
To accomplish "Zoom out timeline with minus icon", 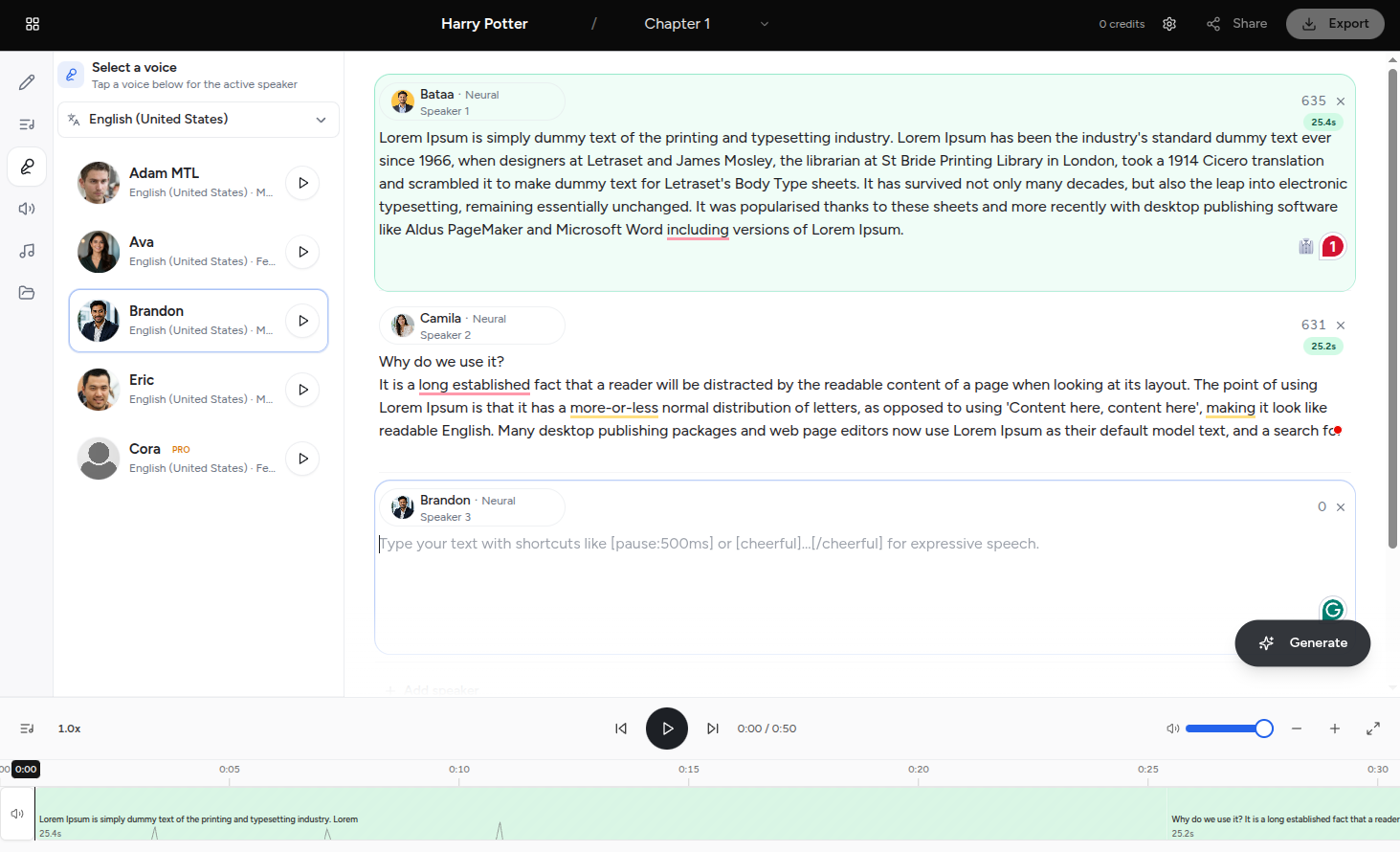I will [1297, 729].
